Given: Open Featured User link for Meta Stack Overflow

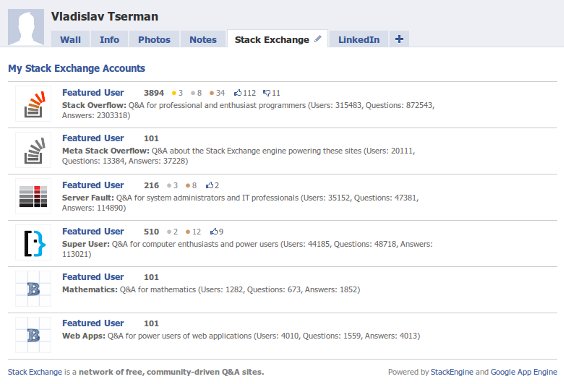Looking at the screenshot, I should click(x=93, y=138).
